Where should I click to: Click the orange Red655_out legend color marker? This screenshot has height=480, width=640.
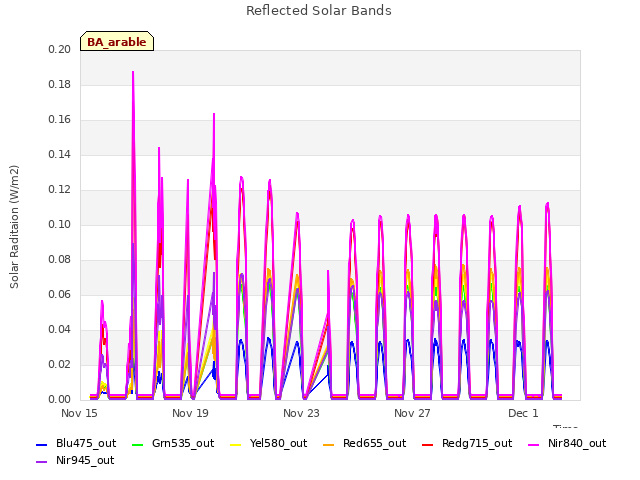click(x=329, y=444)
